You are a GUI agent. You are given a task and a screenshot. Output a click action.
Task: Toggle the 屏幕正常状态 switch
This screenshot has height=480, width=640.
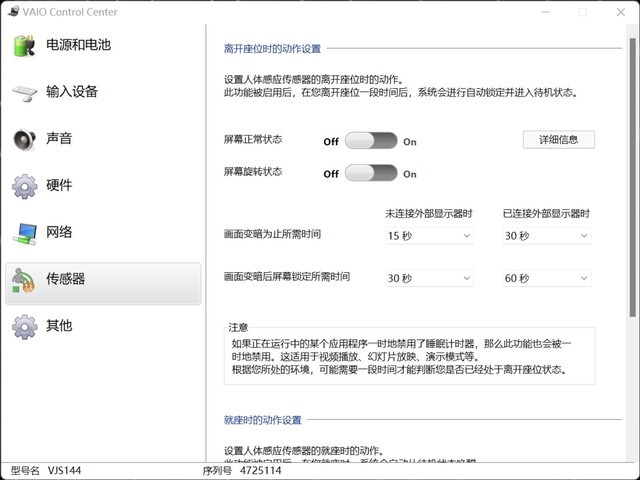[x=371, y=142]
